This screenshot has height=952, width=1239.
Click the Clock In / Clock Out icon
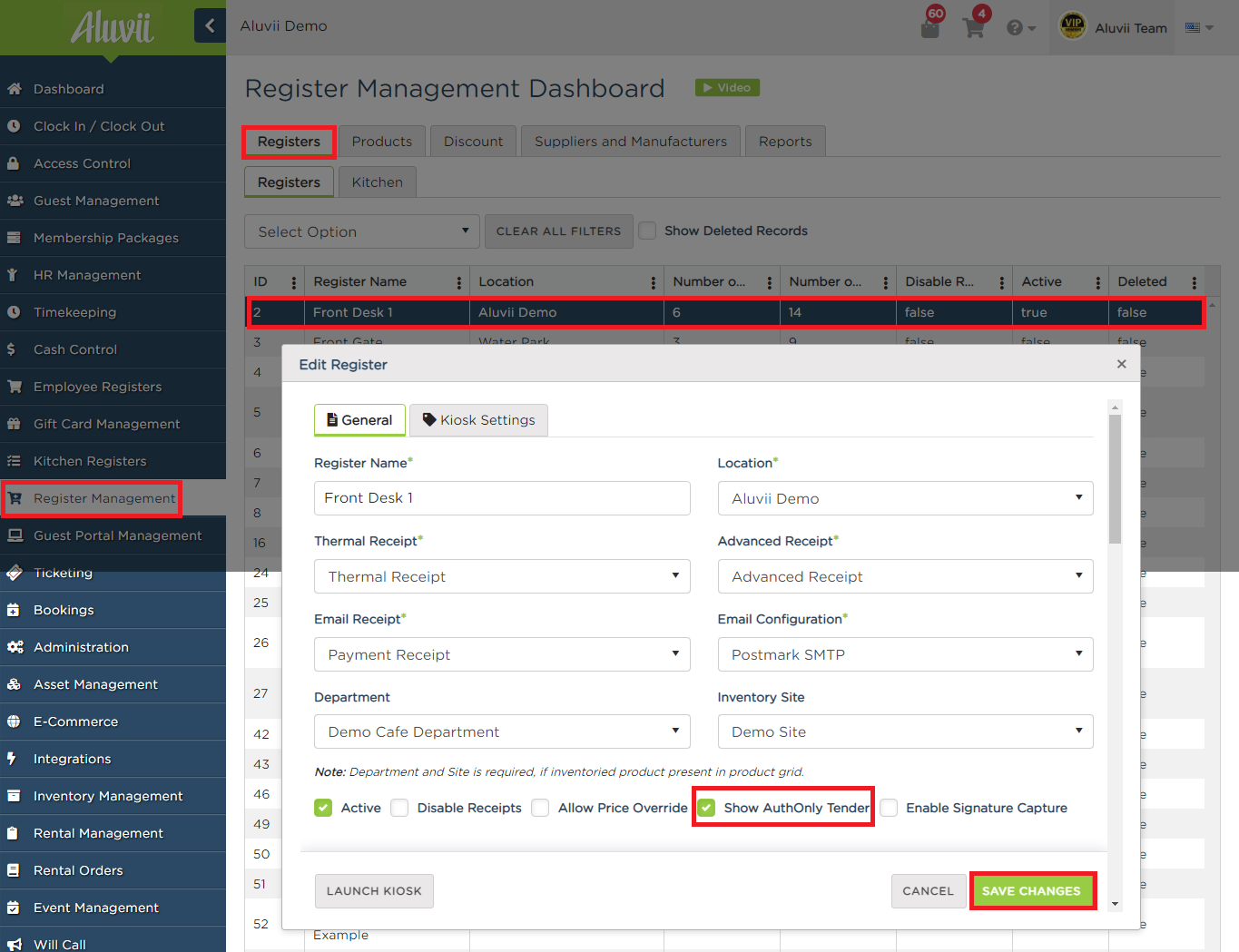pyautogui.click(x=15, y=126)
